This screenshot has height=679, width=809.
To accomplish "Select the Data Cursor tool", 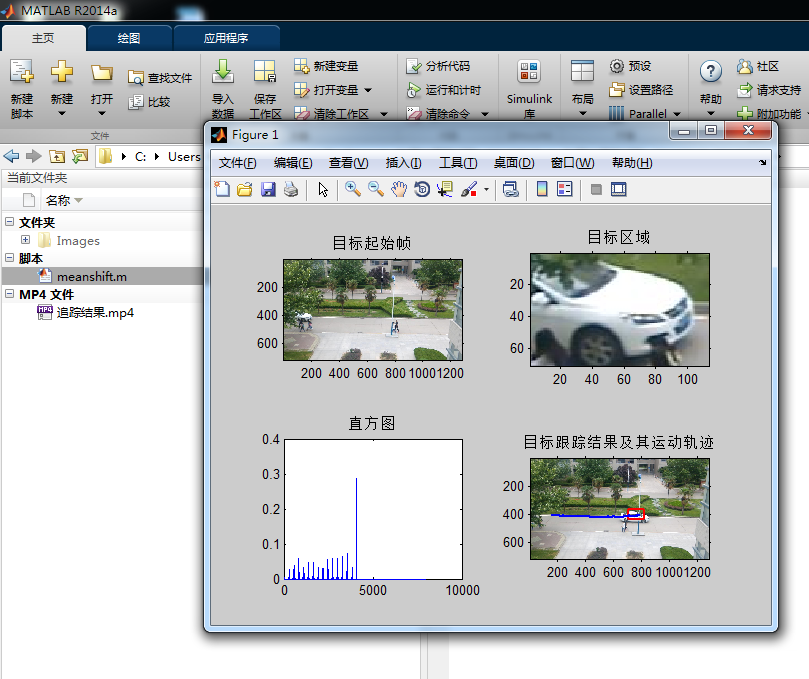I will click(x=445, y=189).
